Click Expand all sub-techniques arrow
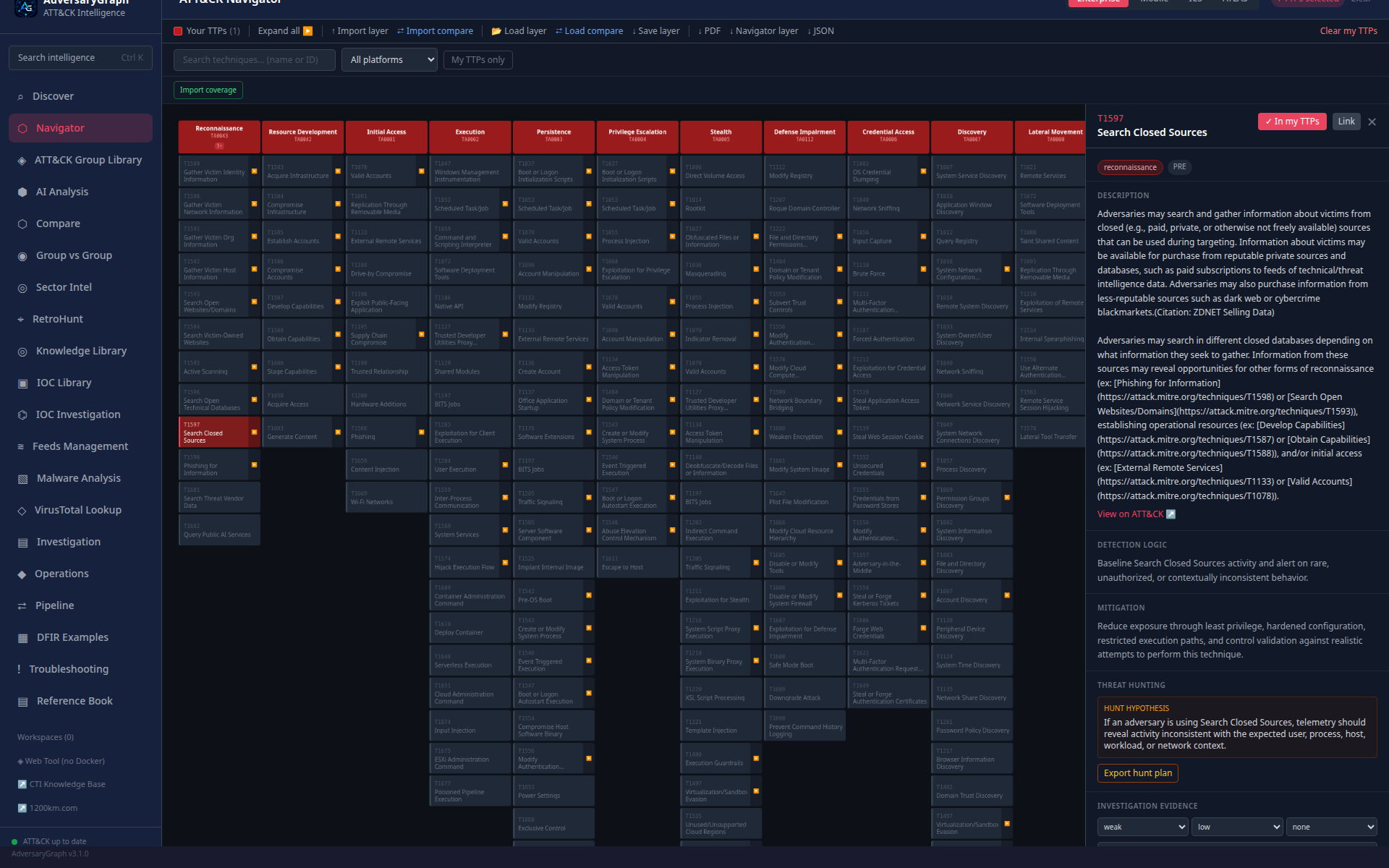 pyautogui.click(x=308, y=31)
